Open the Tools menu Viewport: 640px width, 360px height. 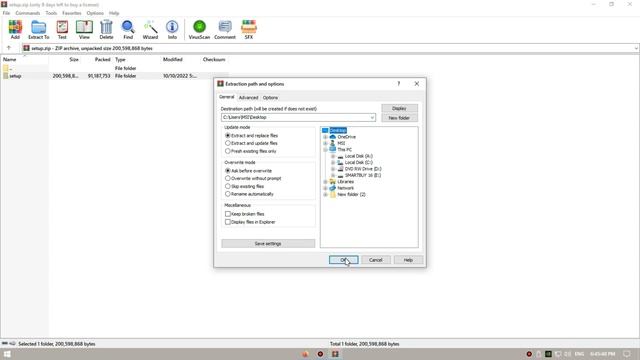[51, 13]
